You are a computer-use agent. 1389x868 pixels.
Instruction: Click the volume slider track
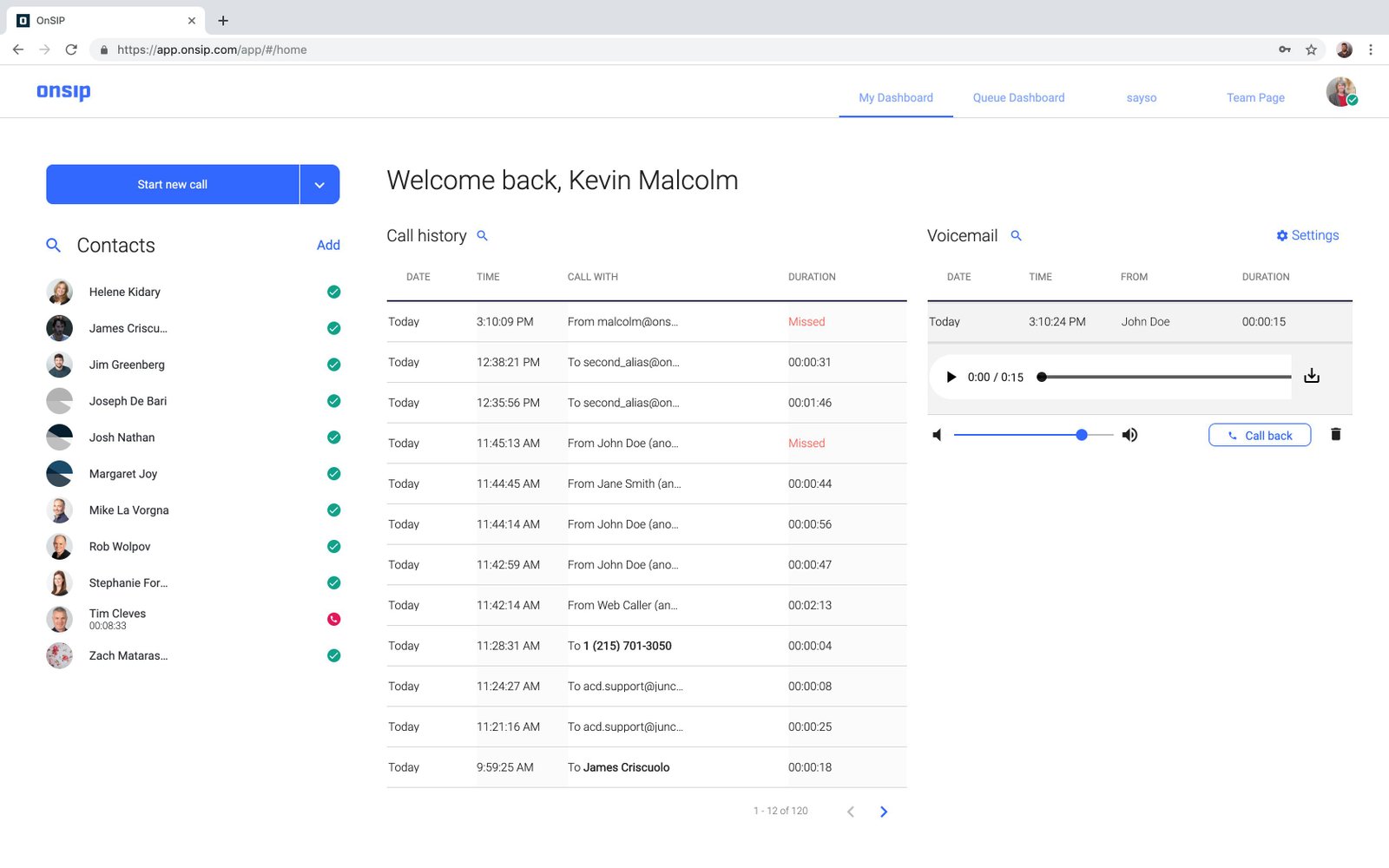[x=1016, y=435]
